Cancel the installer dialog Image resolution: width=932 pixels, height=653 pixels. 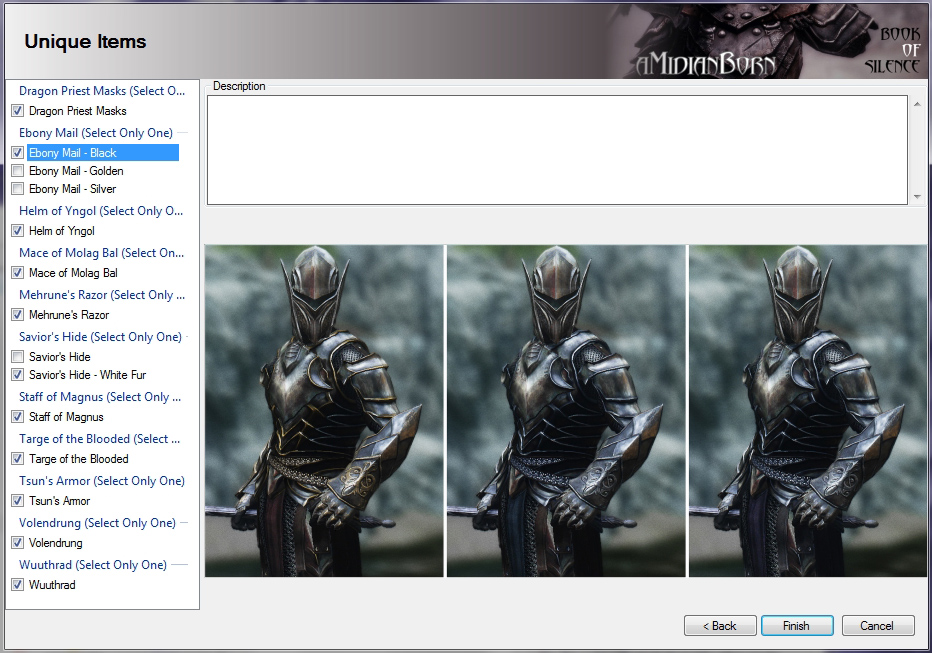(x=878, y=626)
